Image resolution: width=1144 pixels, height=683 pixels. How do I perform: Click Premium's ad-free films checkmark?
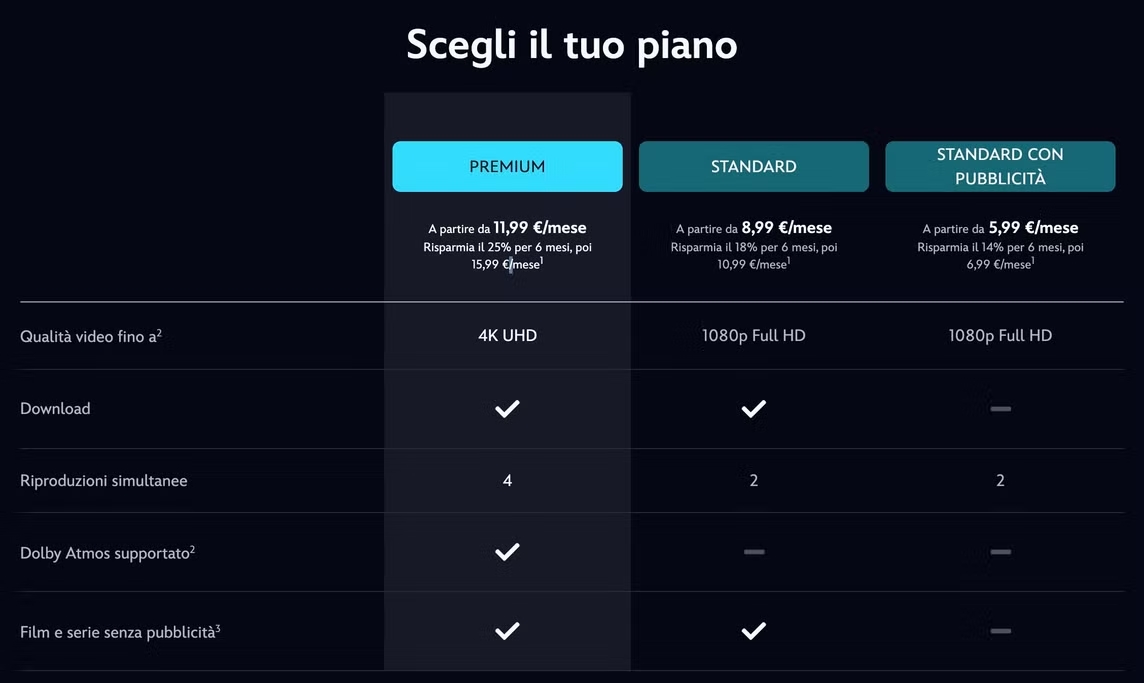click(507, 630)
